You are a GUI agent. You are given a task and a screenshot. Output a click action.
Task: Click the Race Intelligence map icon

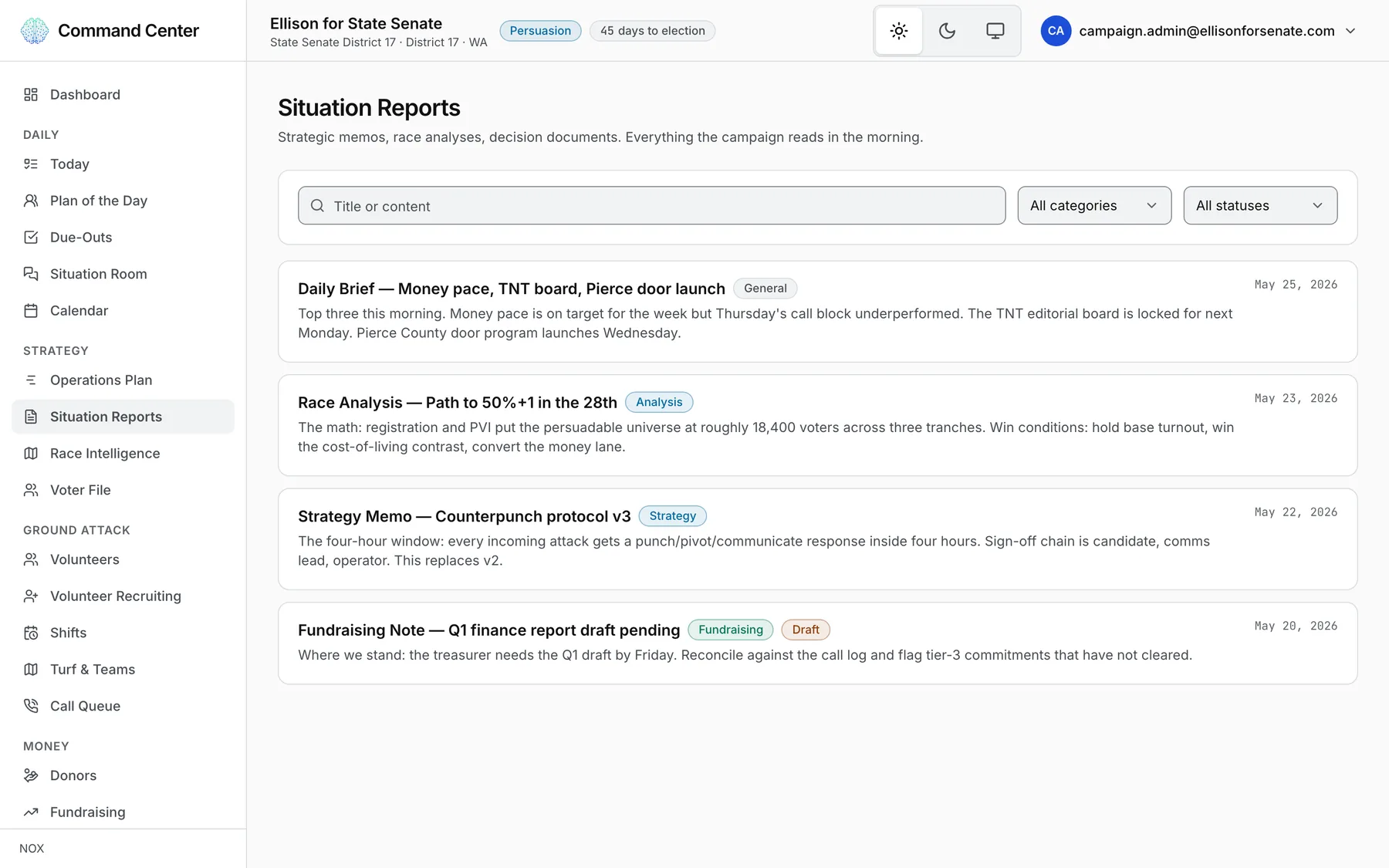[x=31, y=454]
